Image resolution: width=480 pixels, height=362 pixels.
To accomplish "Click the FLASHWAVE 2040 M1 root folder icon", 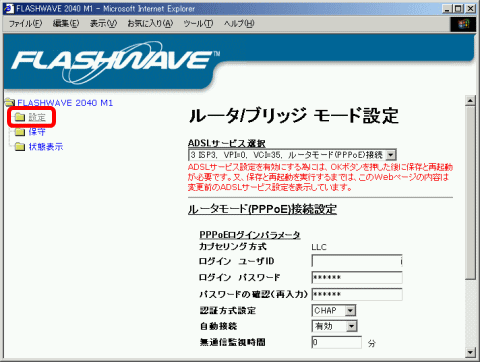I will click(x=10, y=102).
